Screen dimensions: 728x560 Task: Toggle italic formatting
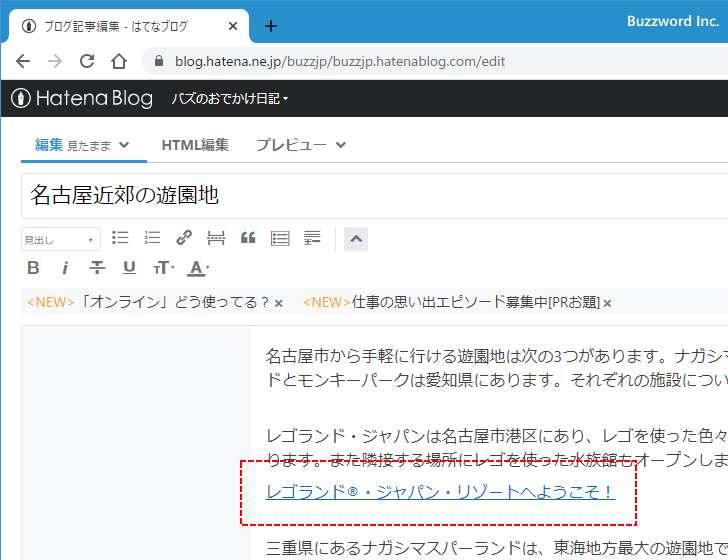click(x=65, y=268)
